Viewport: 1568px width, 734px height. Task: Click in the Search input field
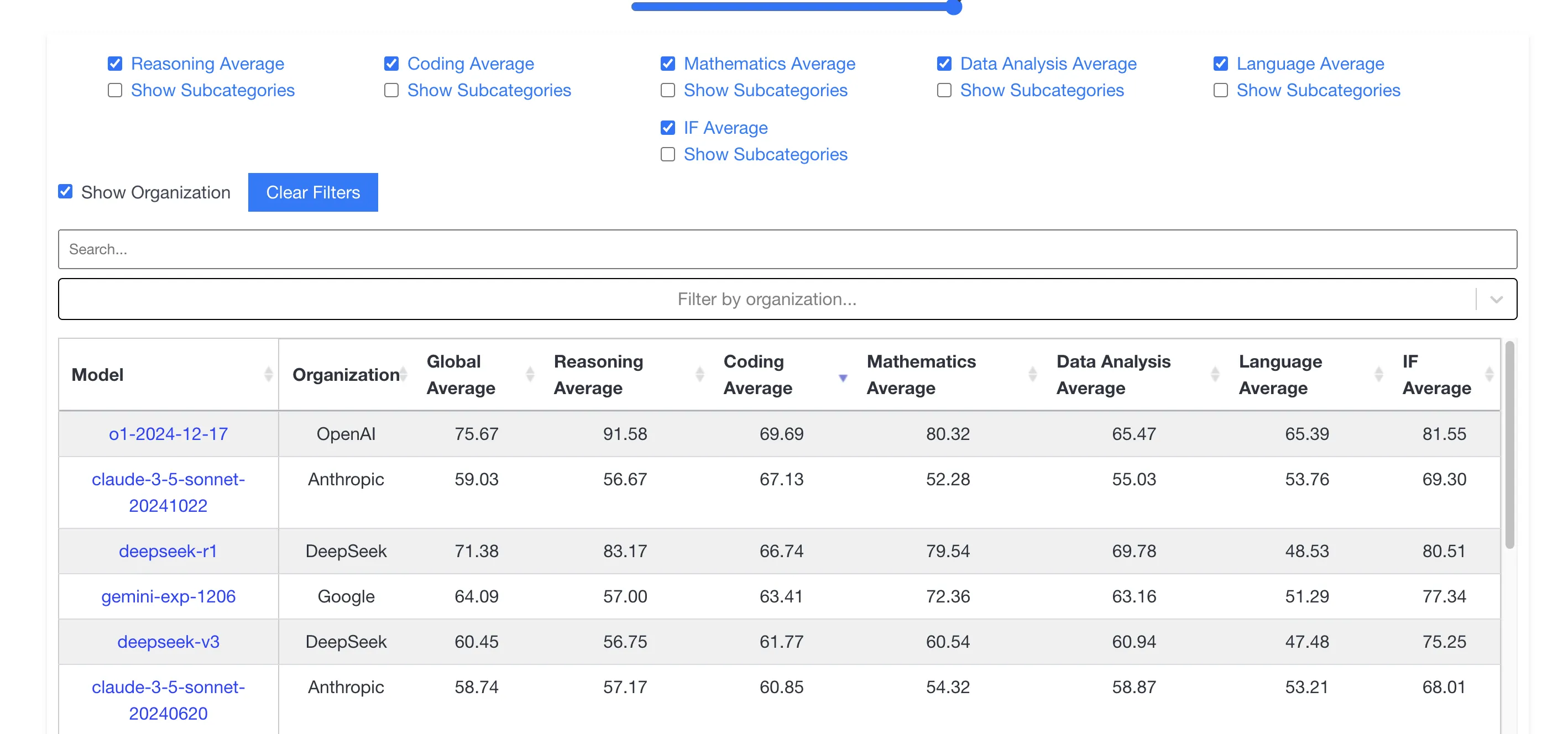(x=787, y=249)
